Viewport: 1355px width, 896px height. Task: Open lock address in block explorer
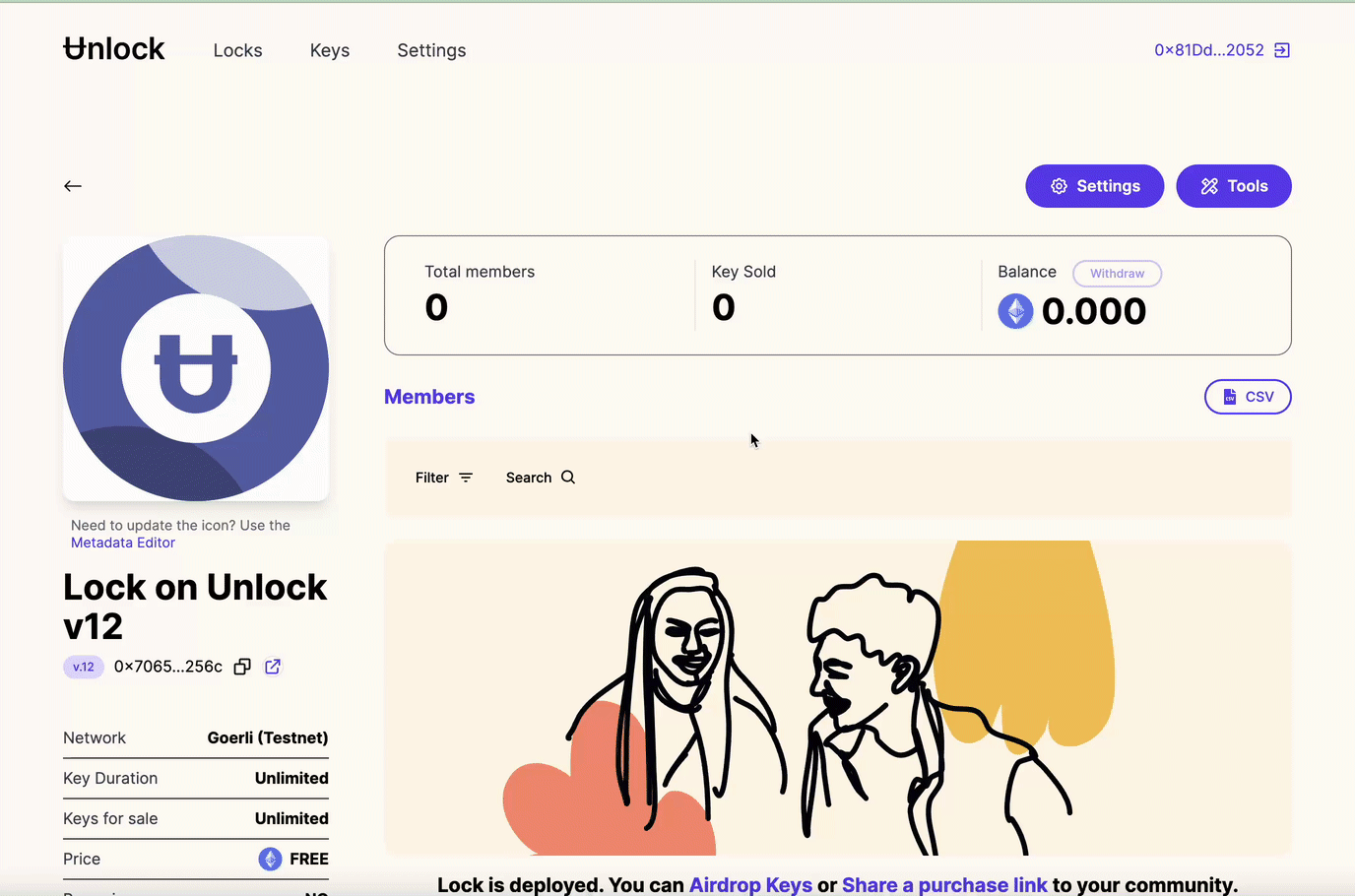[273, 667]
